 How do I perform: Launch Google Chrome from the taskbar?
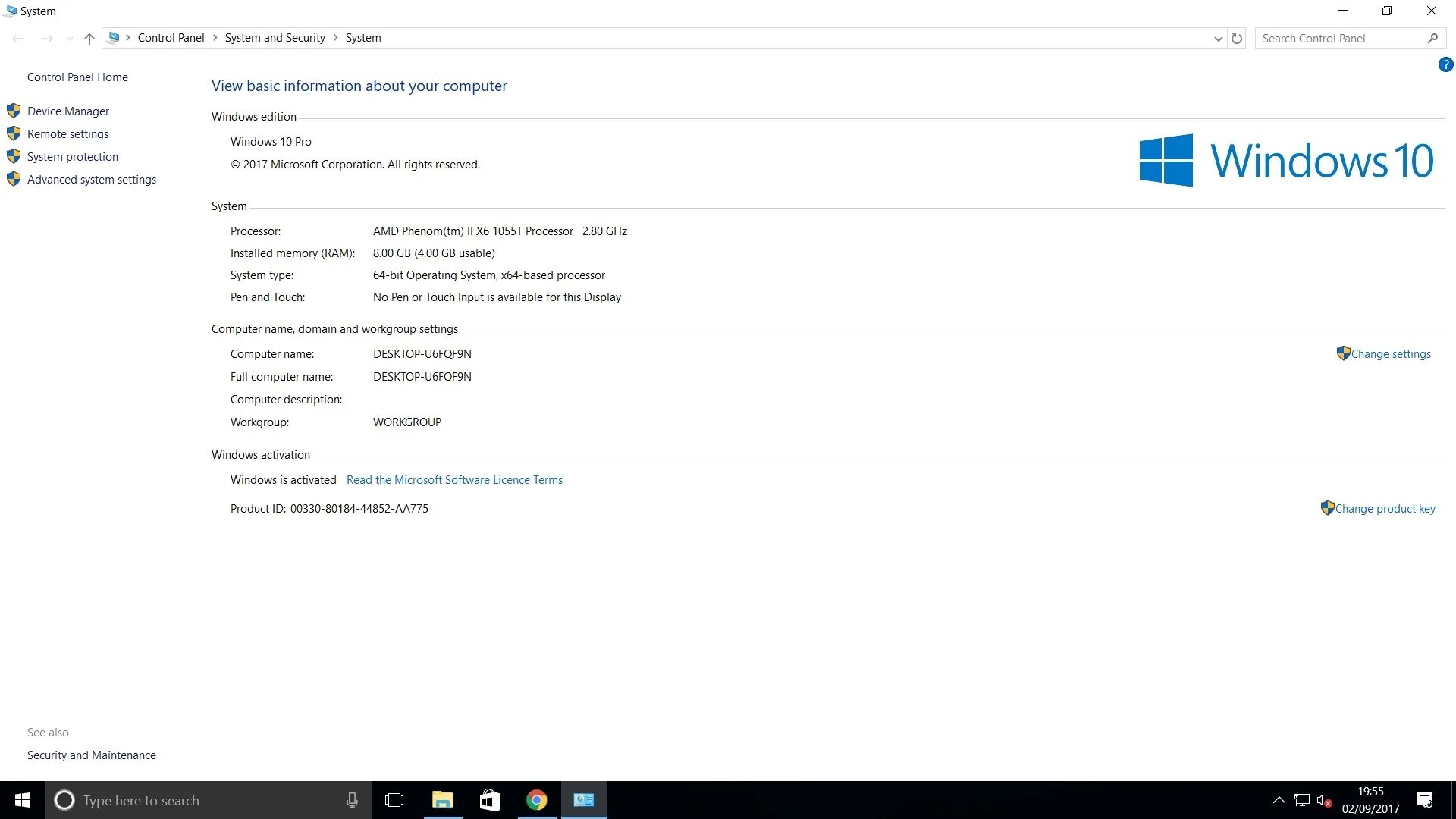pos(536,800)
